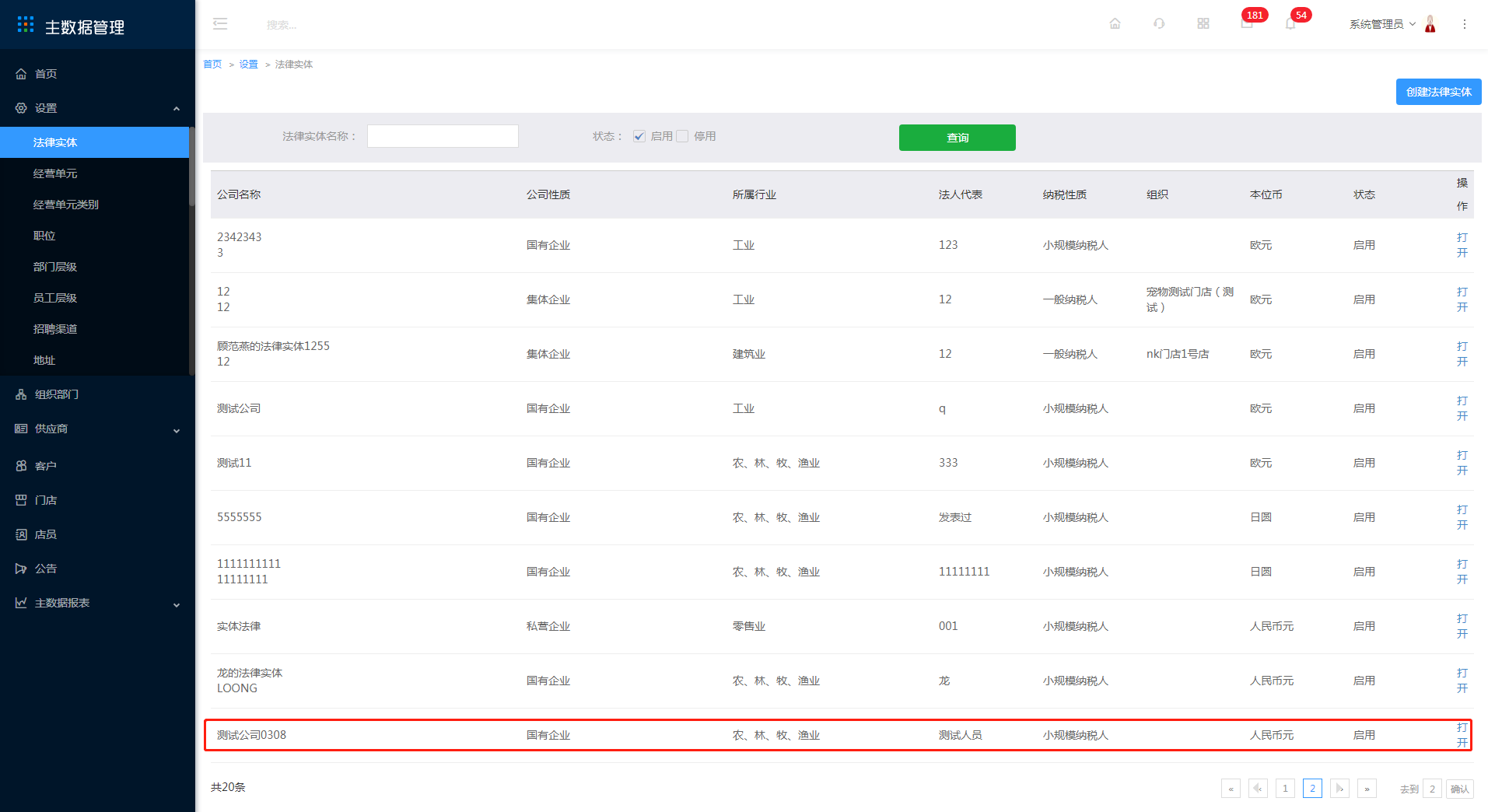Image resolution: width=1488 pixels, height=812 pixels.
Task: Open the 5555555 row via 打开
Action: pyautogui.click(x=1462, y=517)
